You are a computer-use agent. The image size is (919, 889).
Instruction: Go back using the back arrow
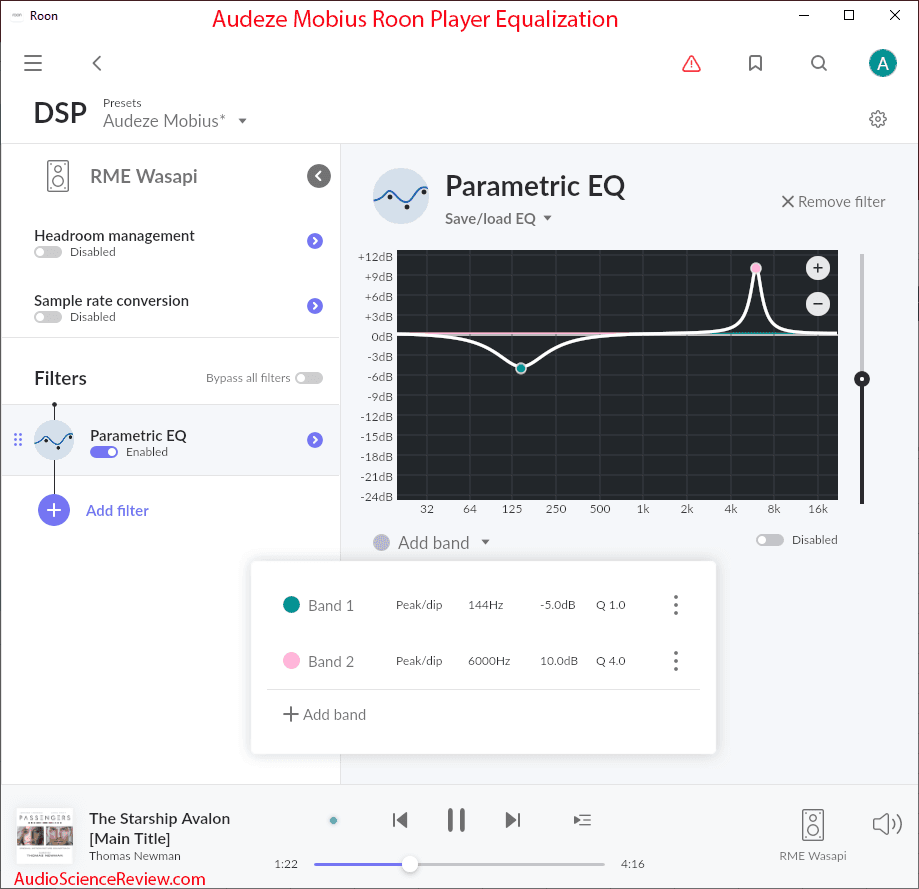tap(97, 63)
